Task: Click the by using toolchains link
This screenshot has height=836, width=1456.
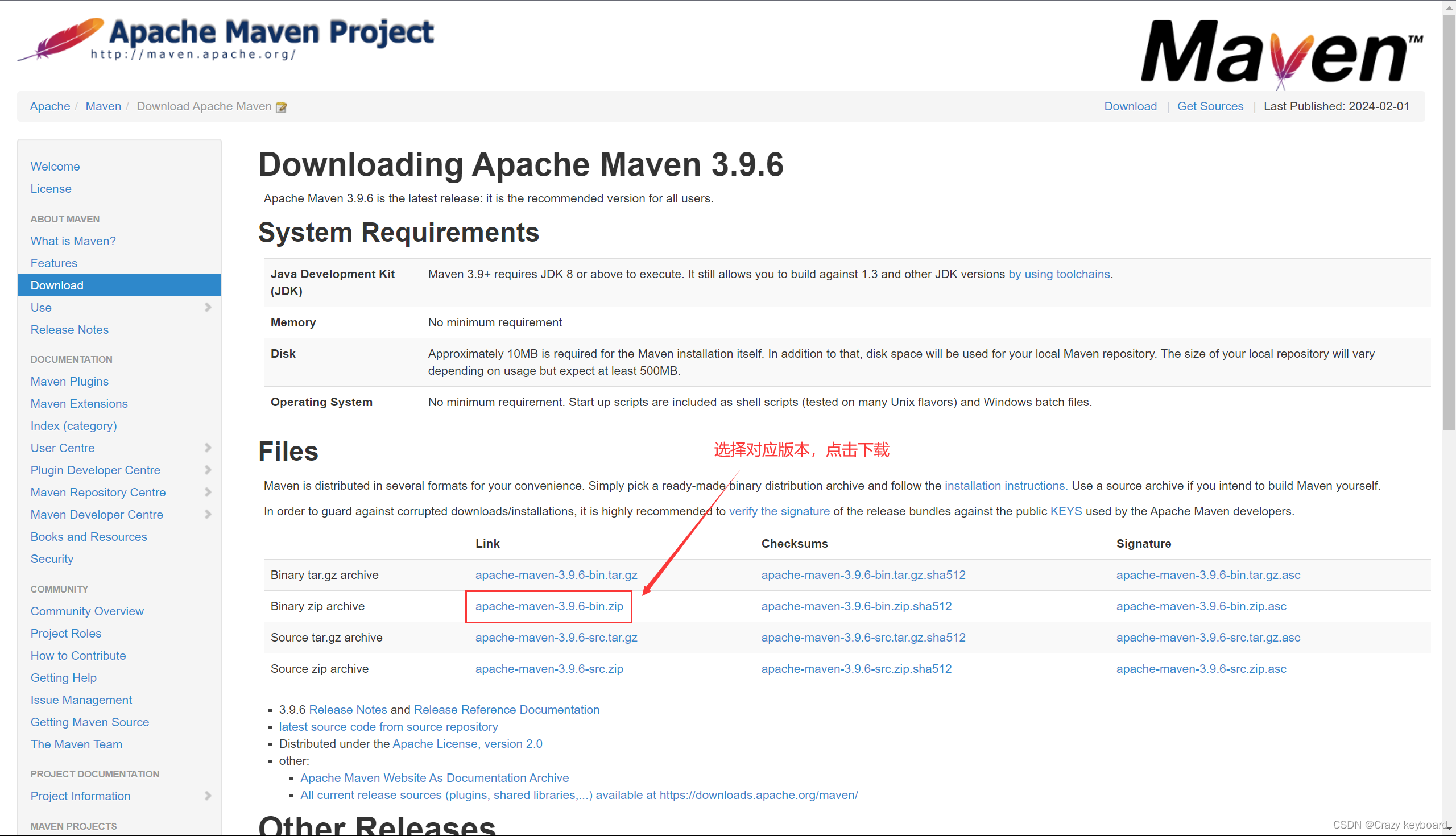Action: pyautogui.click(x=1058, y=274)
